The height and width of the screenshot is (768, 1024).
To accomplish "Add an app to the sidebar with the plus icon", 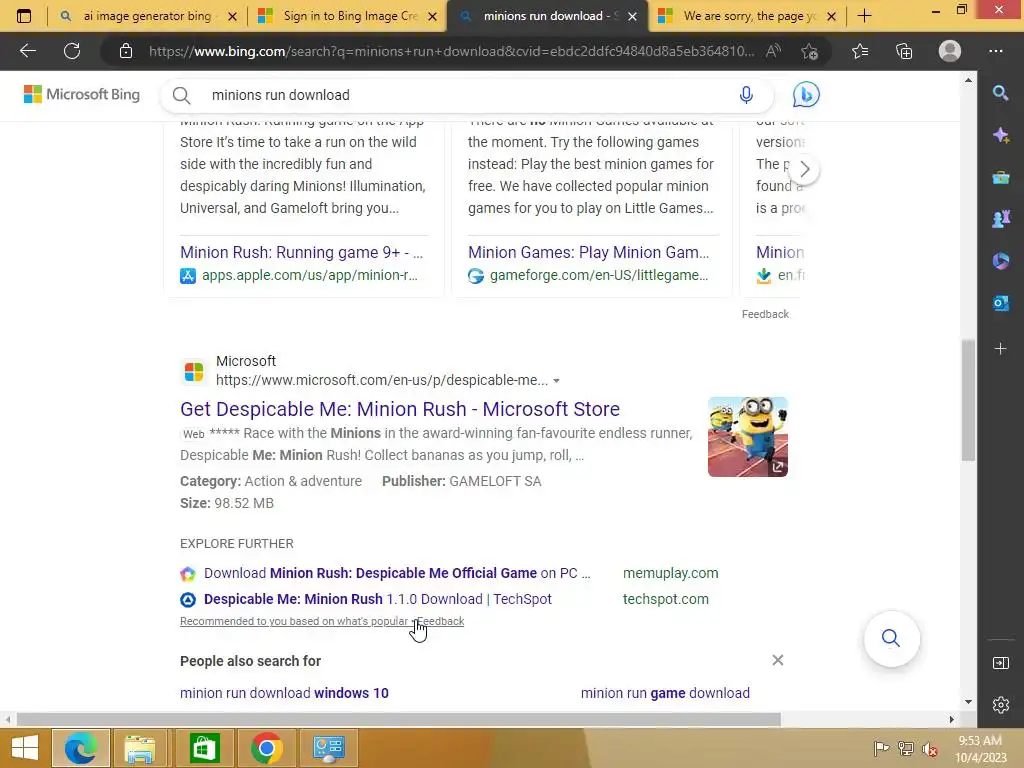I will pyautogui.click(x=1000, y=349).
